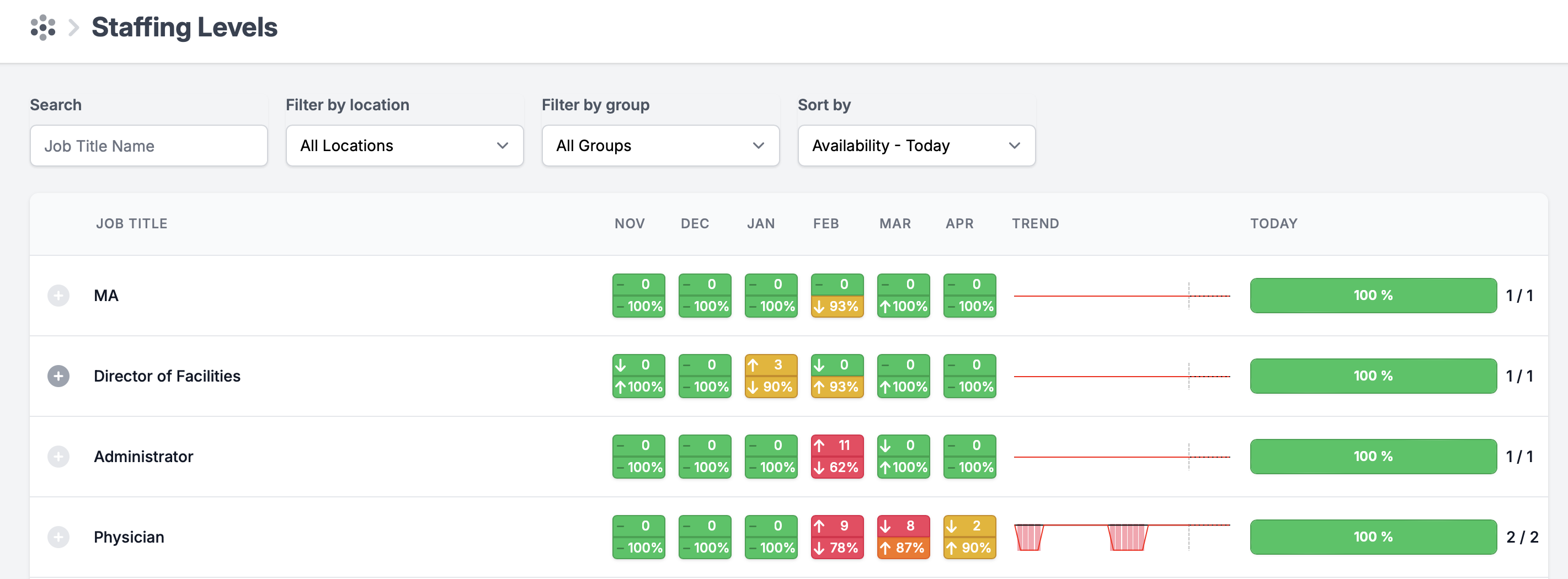Expand the Administrator job title row

[x=58, y=457]
